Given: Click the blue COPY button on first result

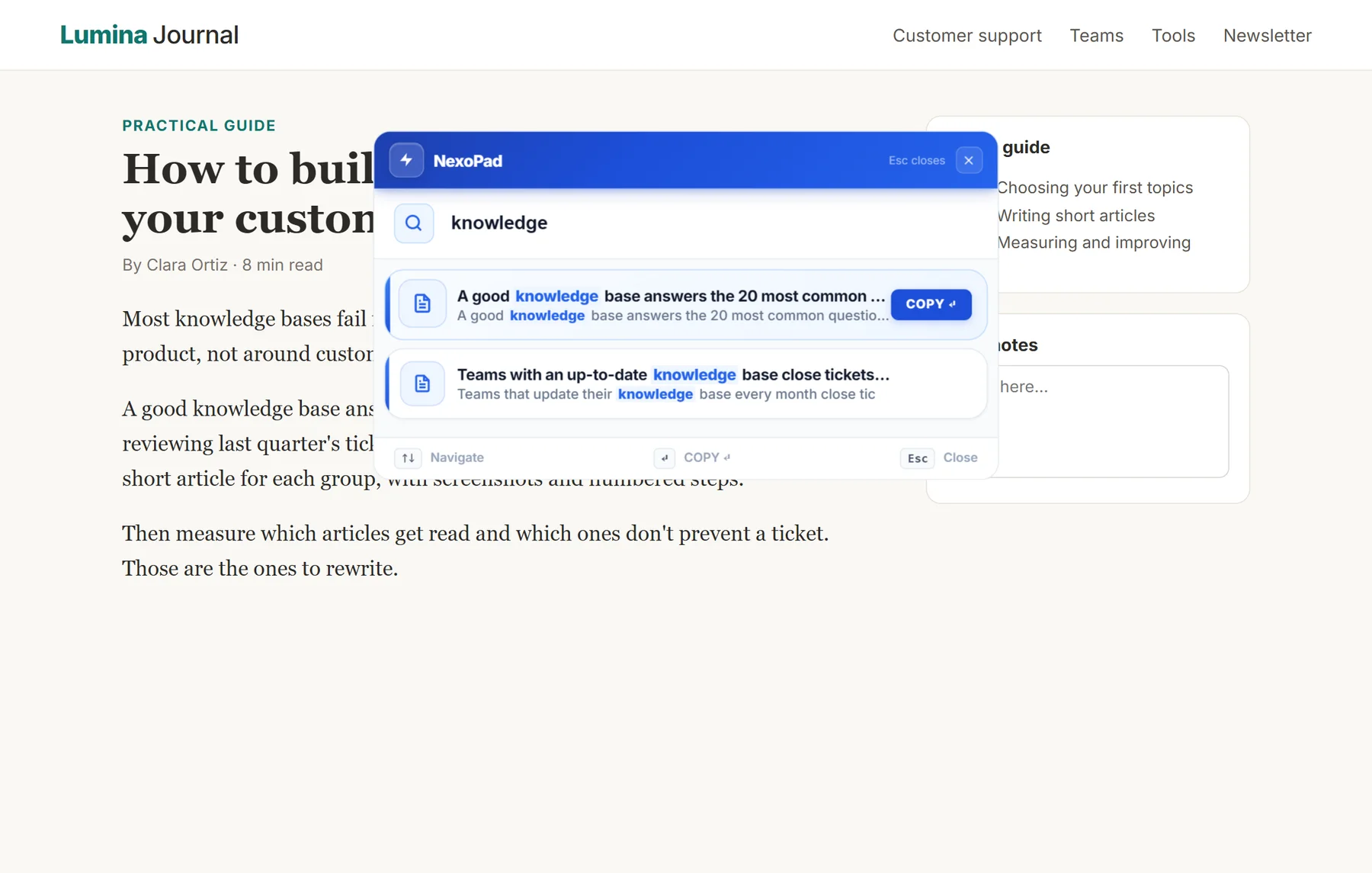Looking at the screenshot, I should click(x=931, y=304).
